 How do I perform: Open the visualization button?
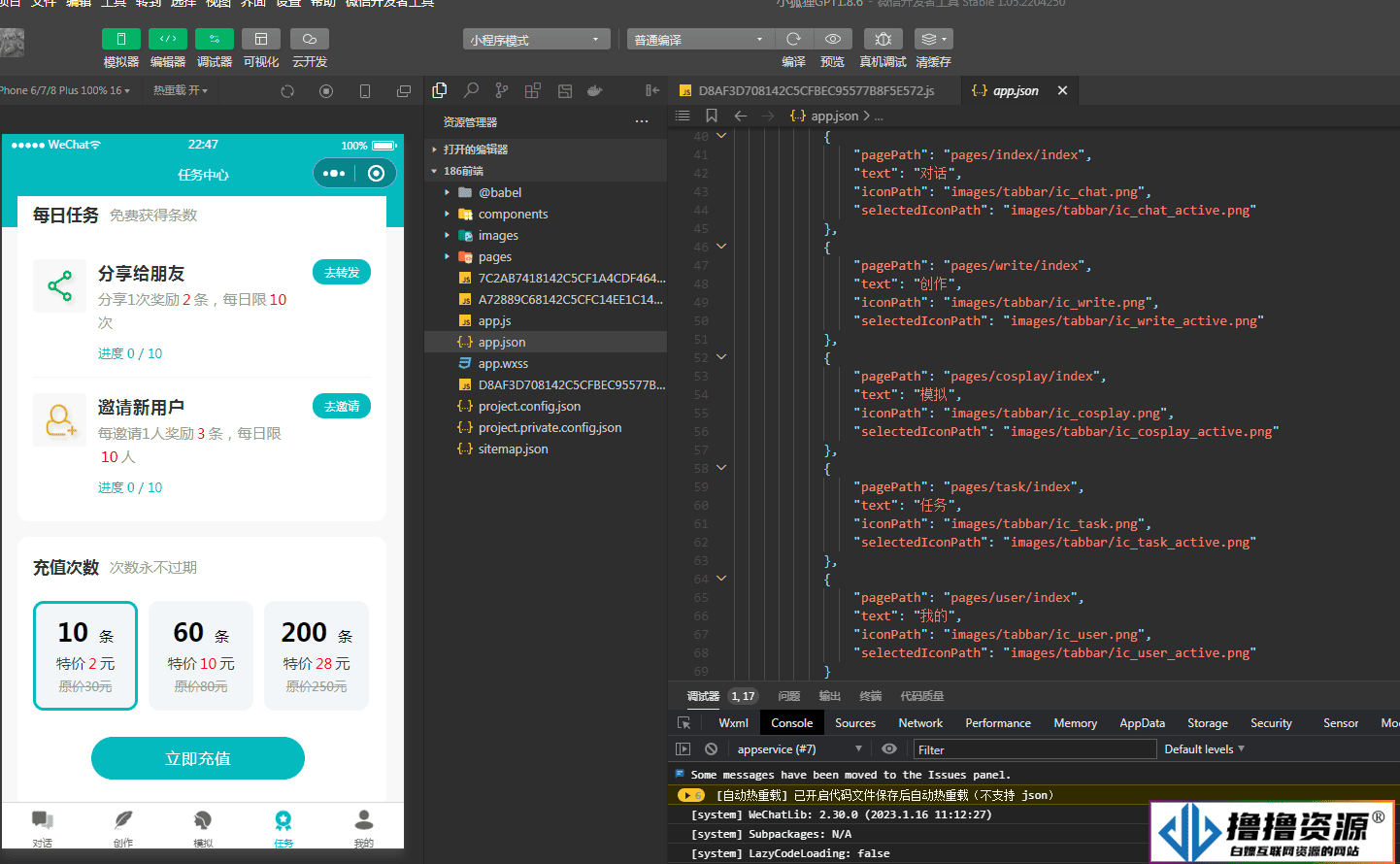(260, 39)
